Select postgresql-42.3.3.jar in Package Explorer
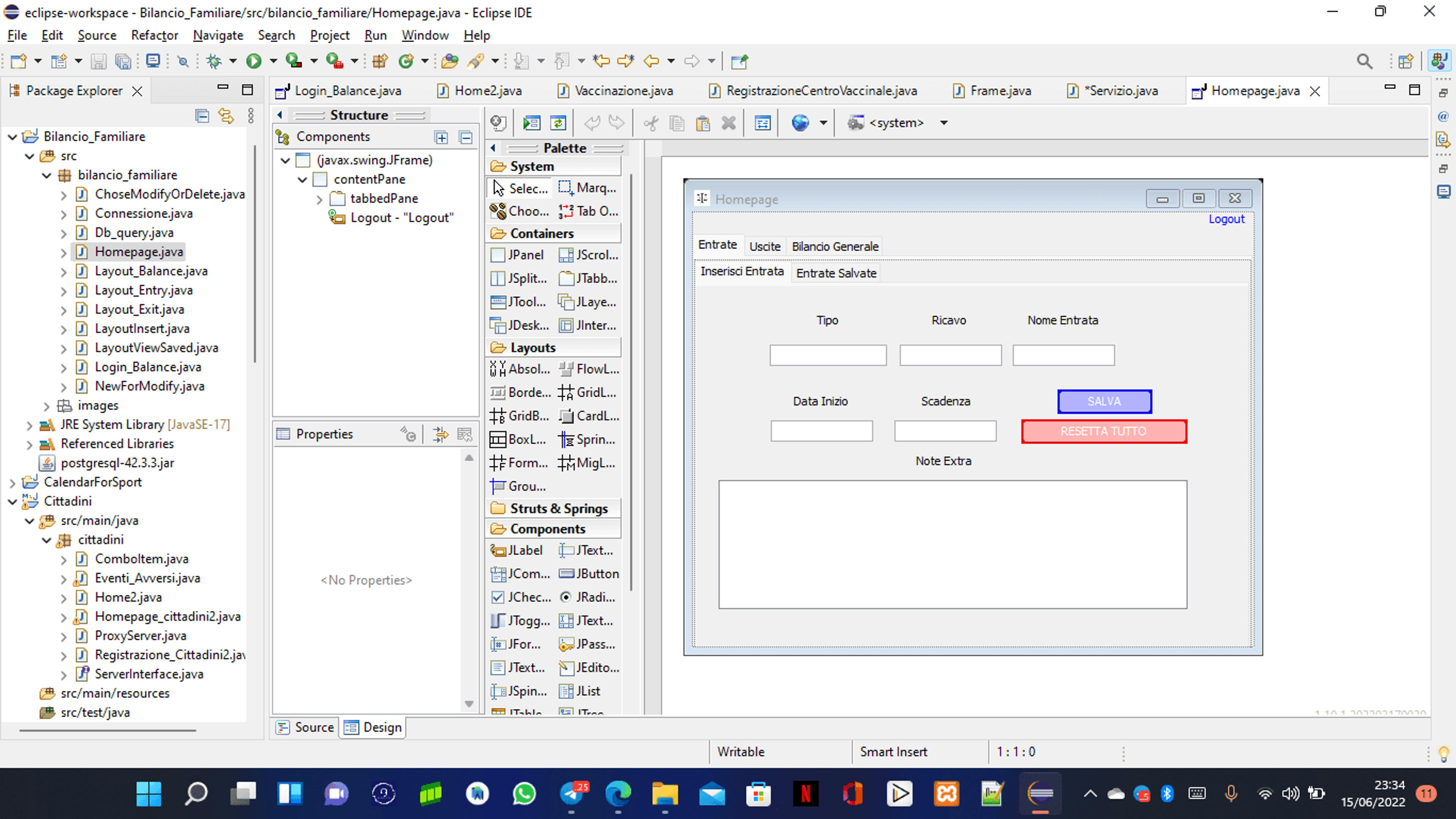The height and width of the screenshot is (819, 1456). point(118,463)
